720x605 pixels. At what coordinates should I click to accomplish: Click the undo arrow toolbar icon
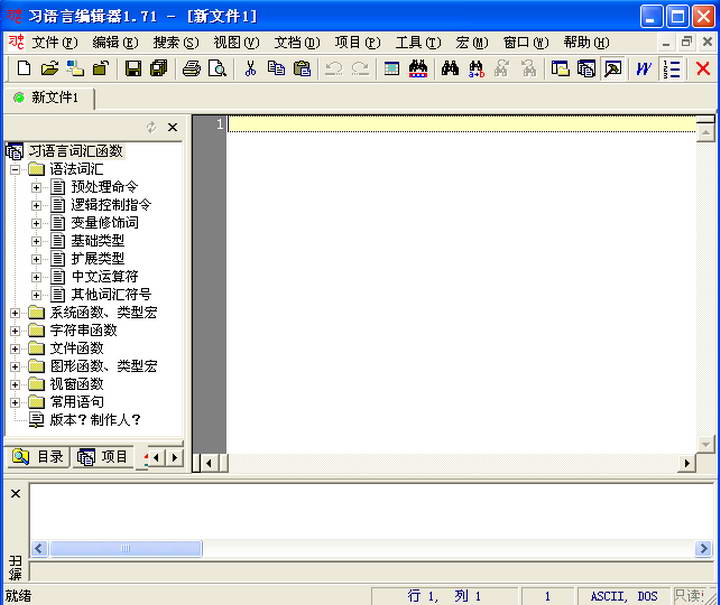(334, 69)
